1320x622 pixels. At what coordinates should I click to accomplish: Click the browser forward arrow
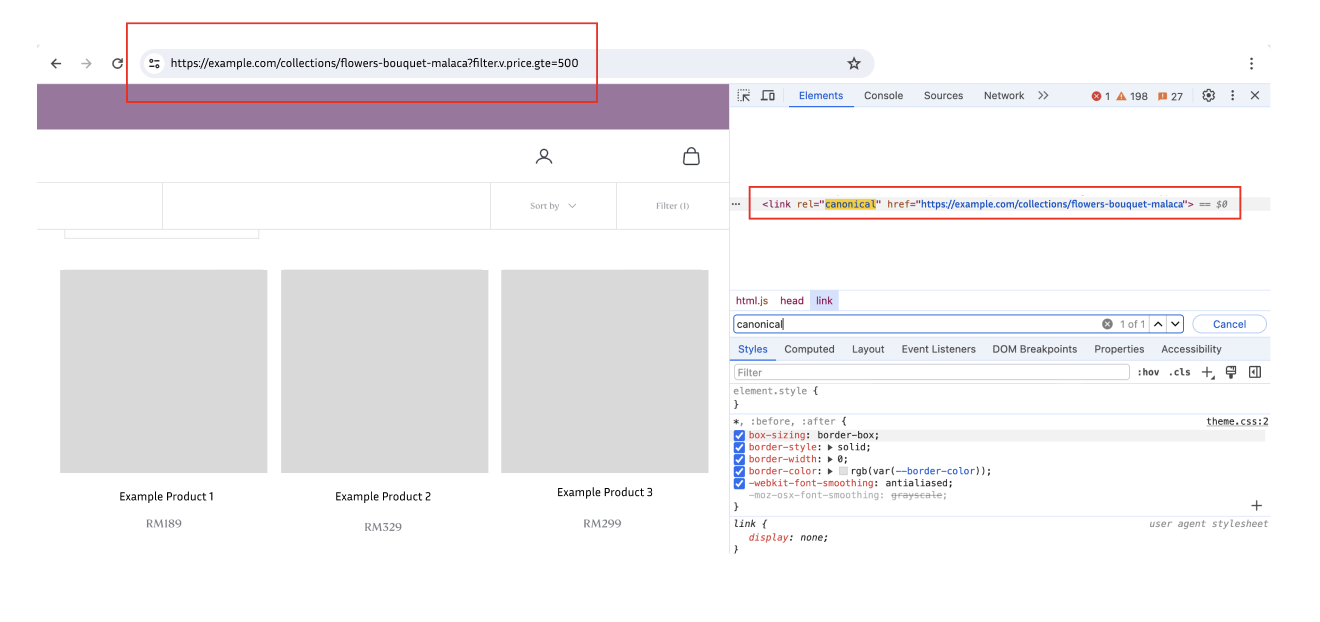[x=87, y=63]
